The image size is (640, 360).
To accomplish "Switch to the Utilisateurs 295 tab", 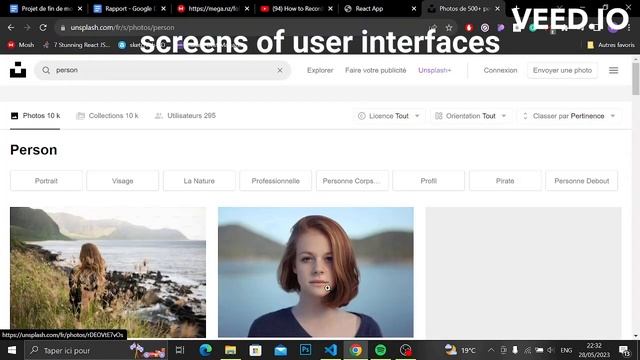I will 185,116.
